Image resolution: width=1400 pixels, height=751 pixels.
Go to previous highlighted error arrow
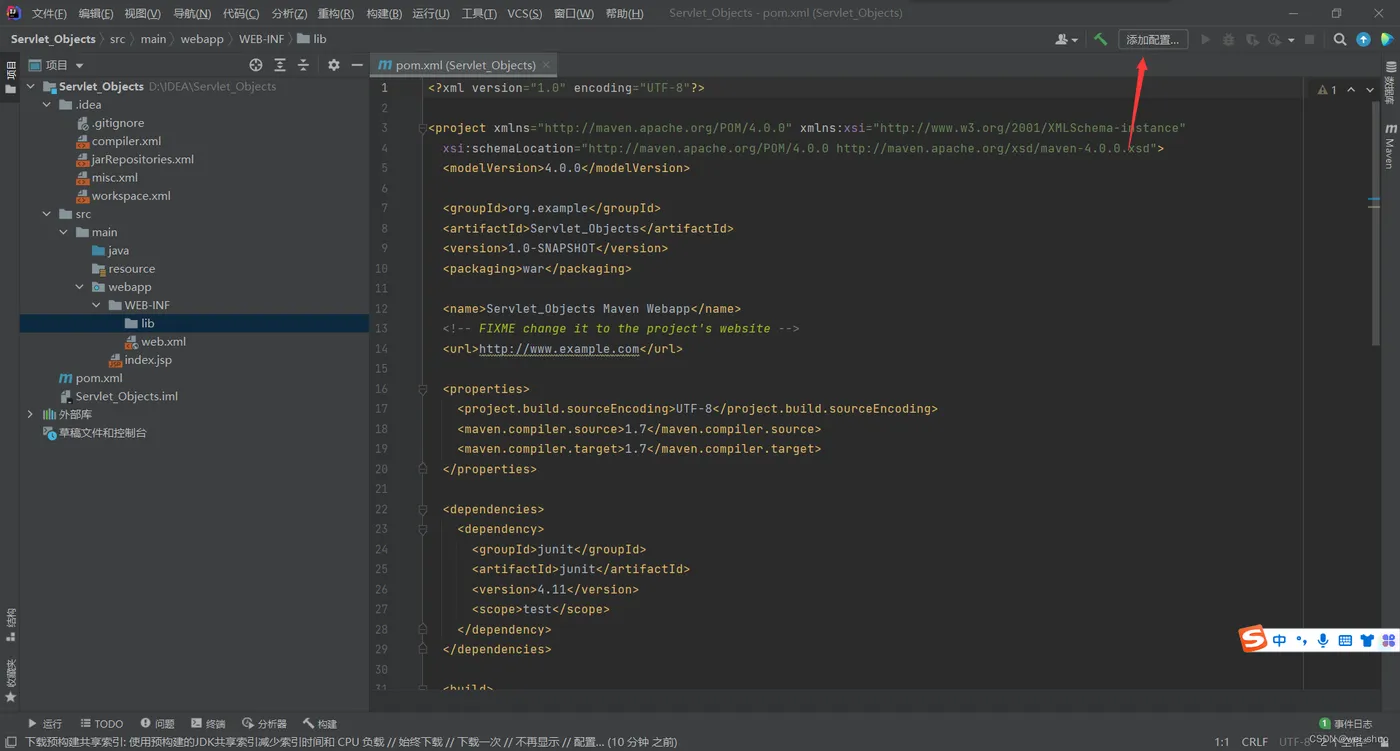click(1351, 89)
